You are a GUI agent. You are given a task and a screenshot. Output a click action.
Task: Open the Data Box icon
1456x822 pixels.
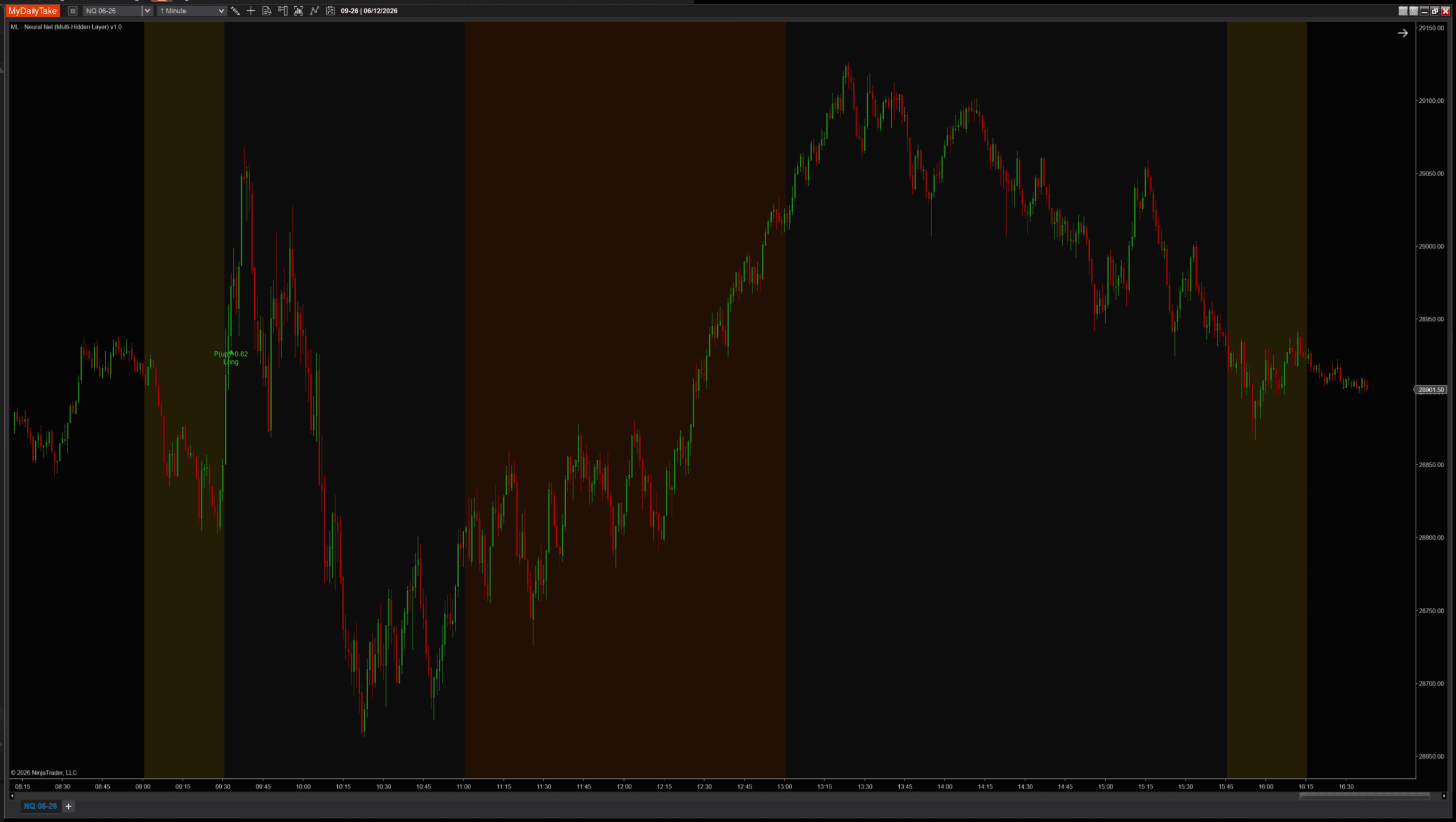pos(267,11)
